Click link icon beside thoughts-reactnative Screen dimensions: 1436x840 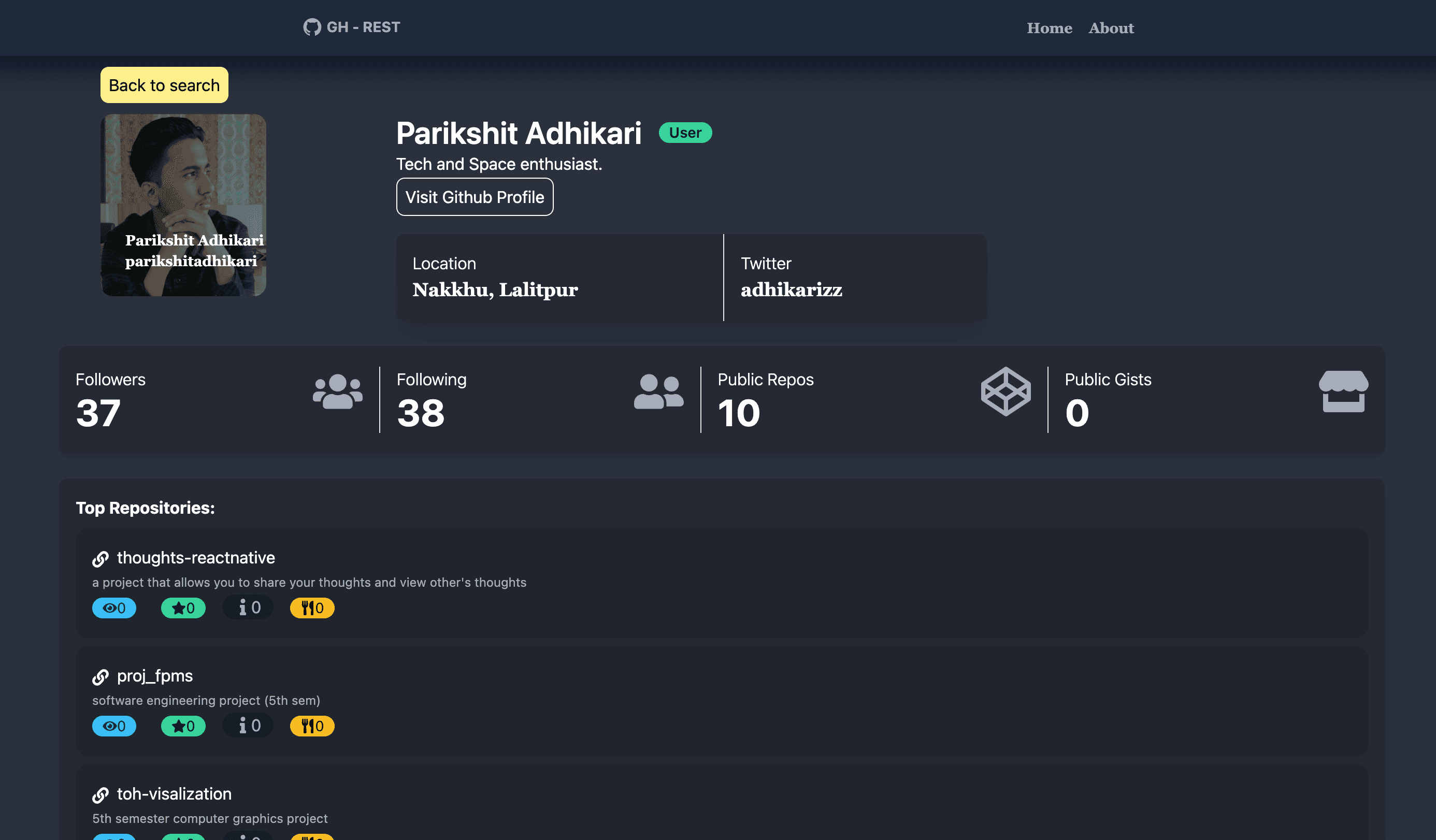coord(100,559)
